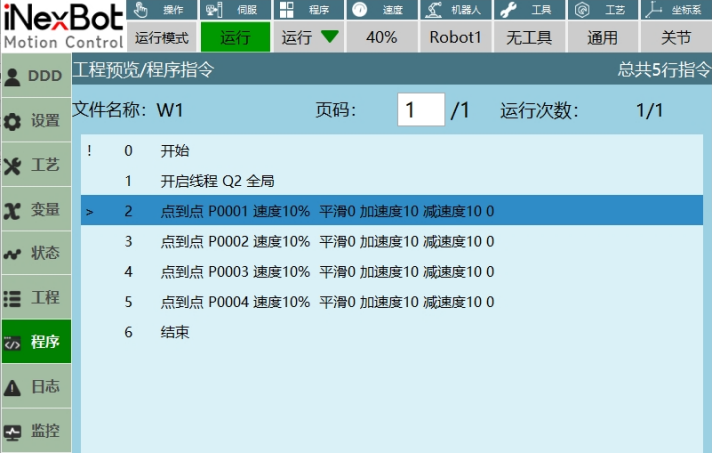Expand the 运行 program dropdown arrow
712x453 pixels.
click(329, 37)
